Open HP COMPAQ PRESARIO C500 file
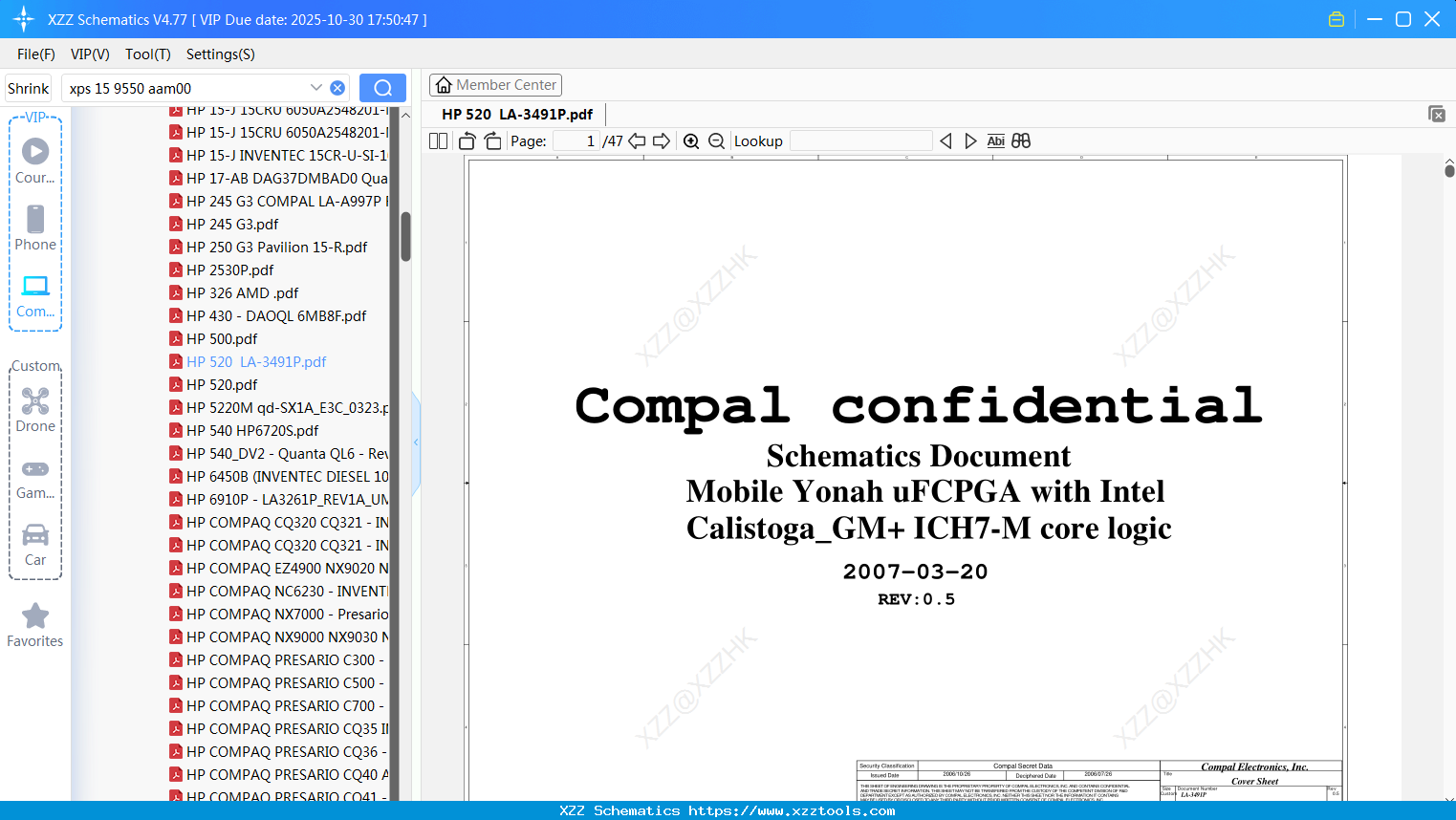Image resolution: width=1456 pixels, height=820 pixels. pyautogui.click(x=278, y=682)
